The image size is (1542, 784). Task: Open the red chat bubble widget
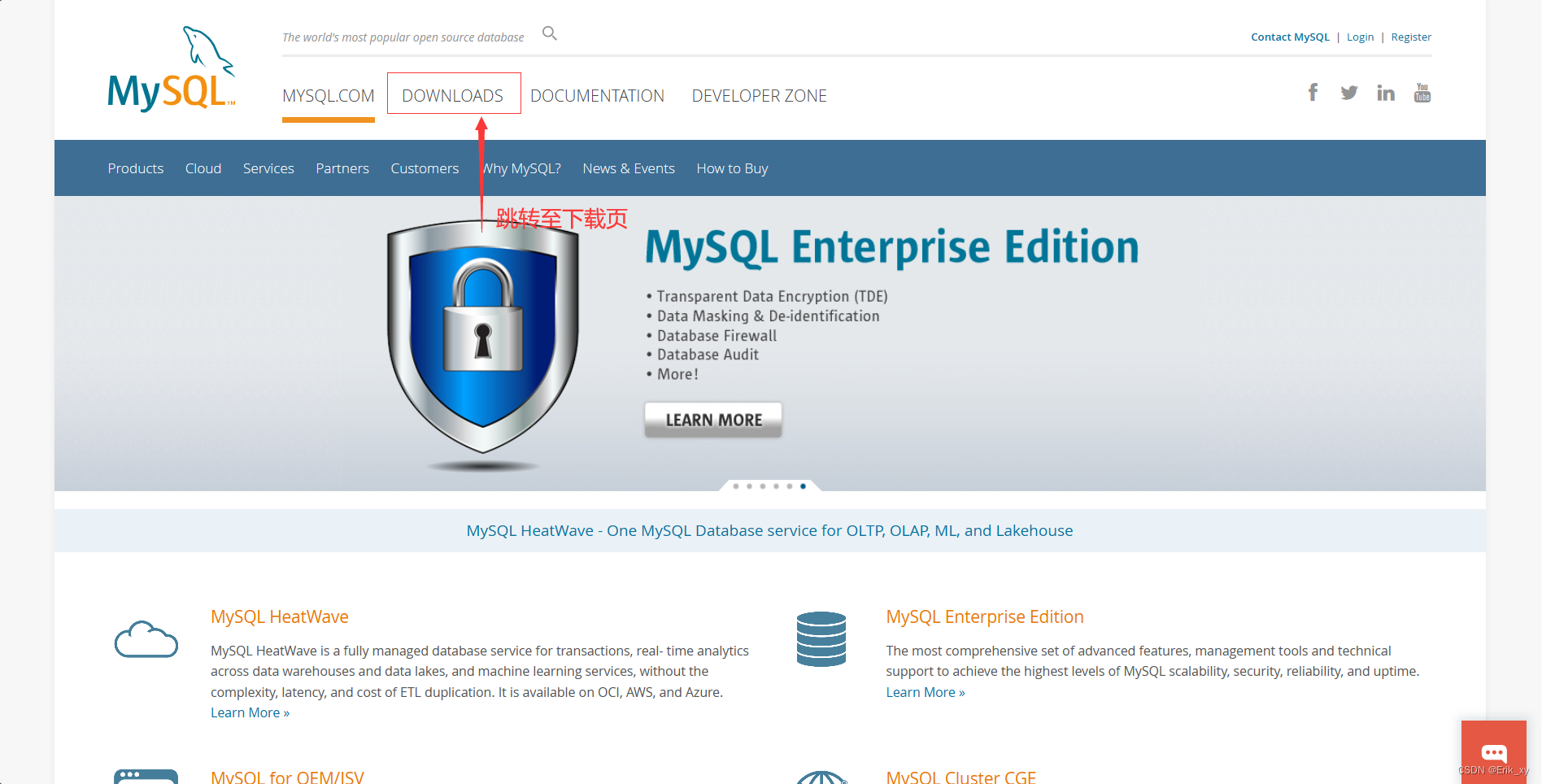pyautogui.click(x=1494, y=751)
